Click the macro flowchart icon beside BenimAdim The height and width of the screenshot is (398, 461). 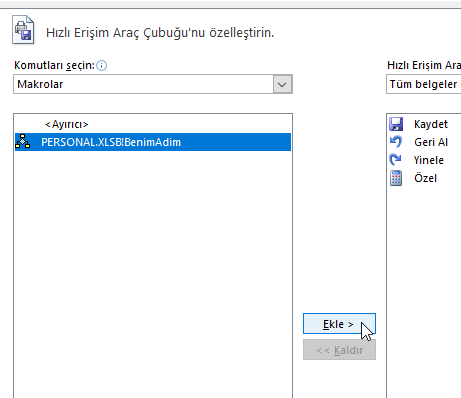point(23,142)
